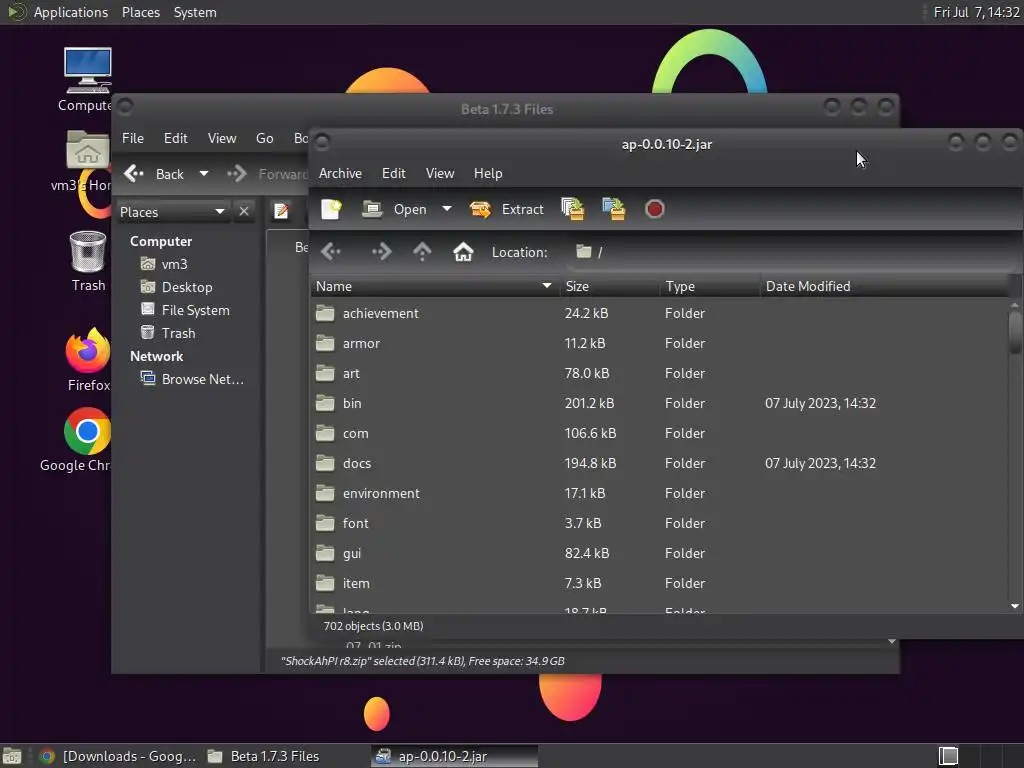Image resolution: width=1024 pixels, height=768 pixels.
Task: Select File System in Places sidebar
Action: [x=187, y=310]
